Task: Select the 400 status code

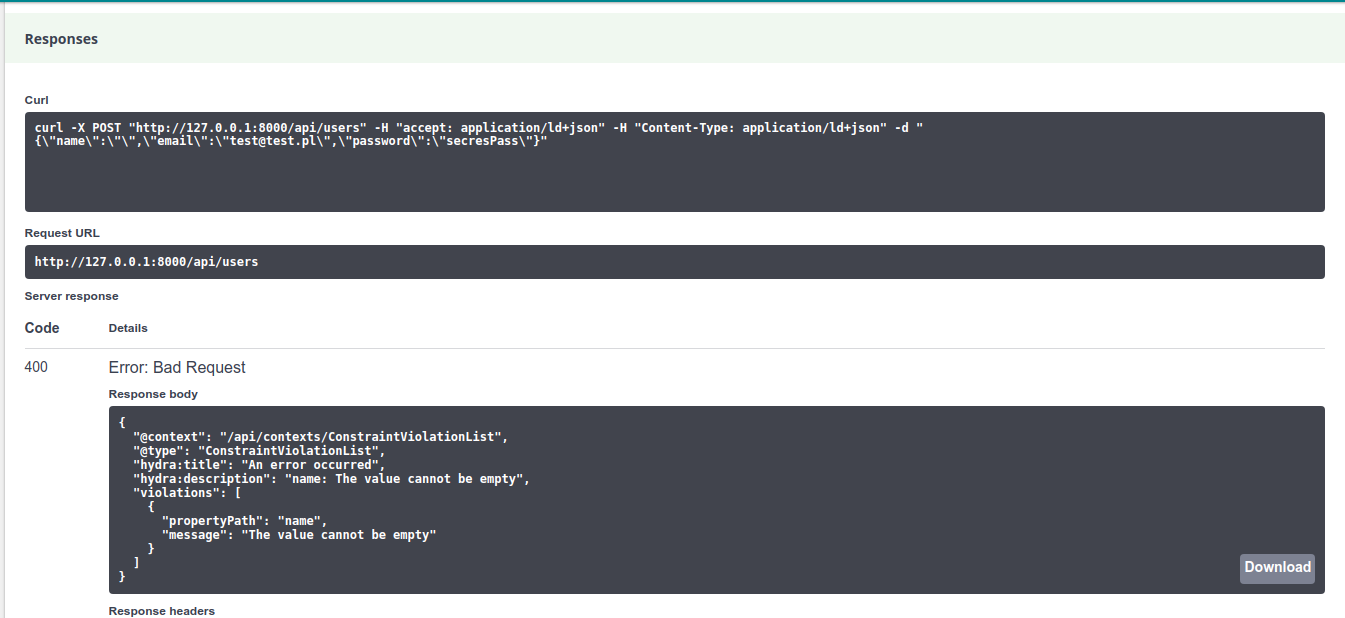Action: pos(36,367)
